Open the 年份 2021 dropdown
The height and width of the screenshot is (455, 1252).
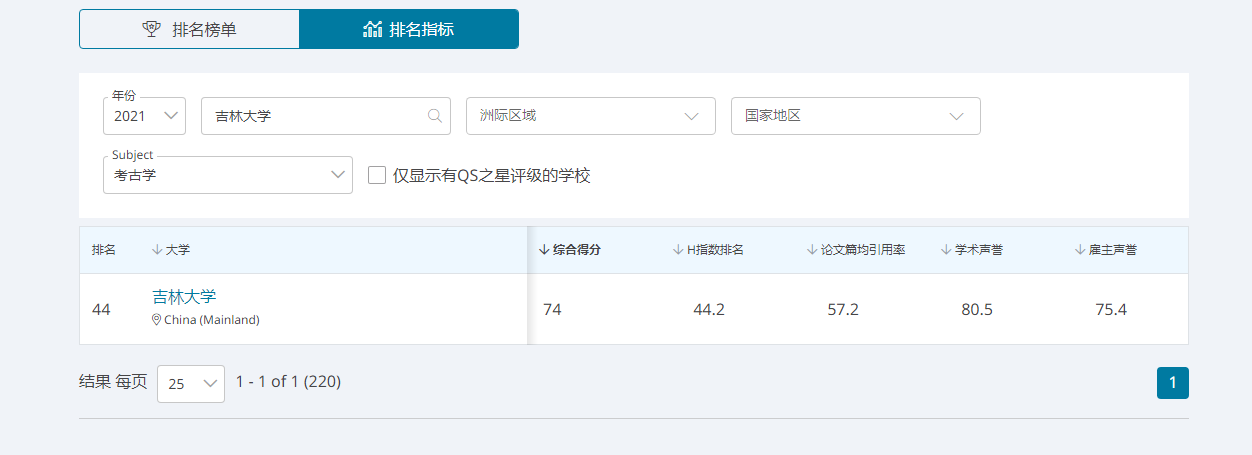(x=145, y=116)
